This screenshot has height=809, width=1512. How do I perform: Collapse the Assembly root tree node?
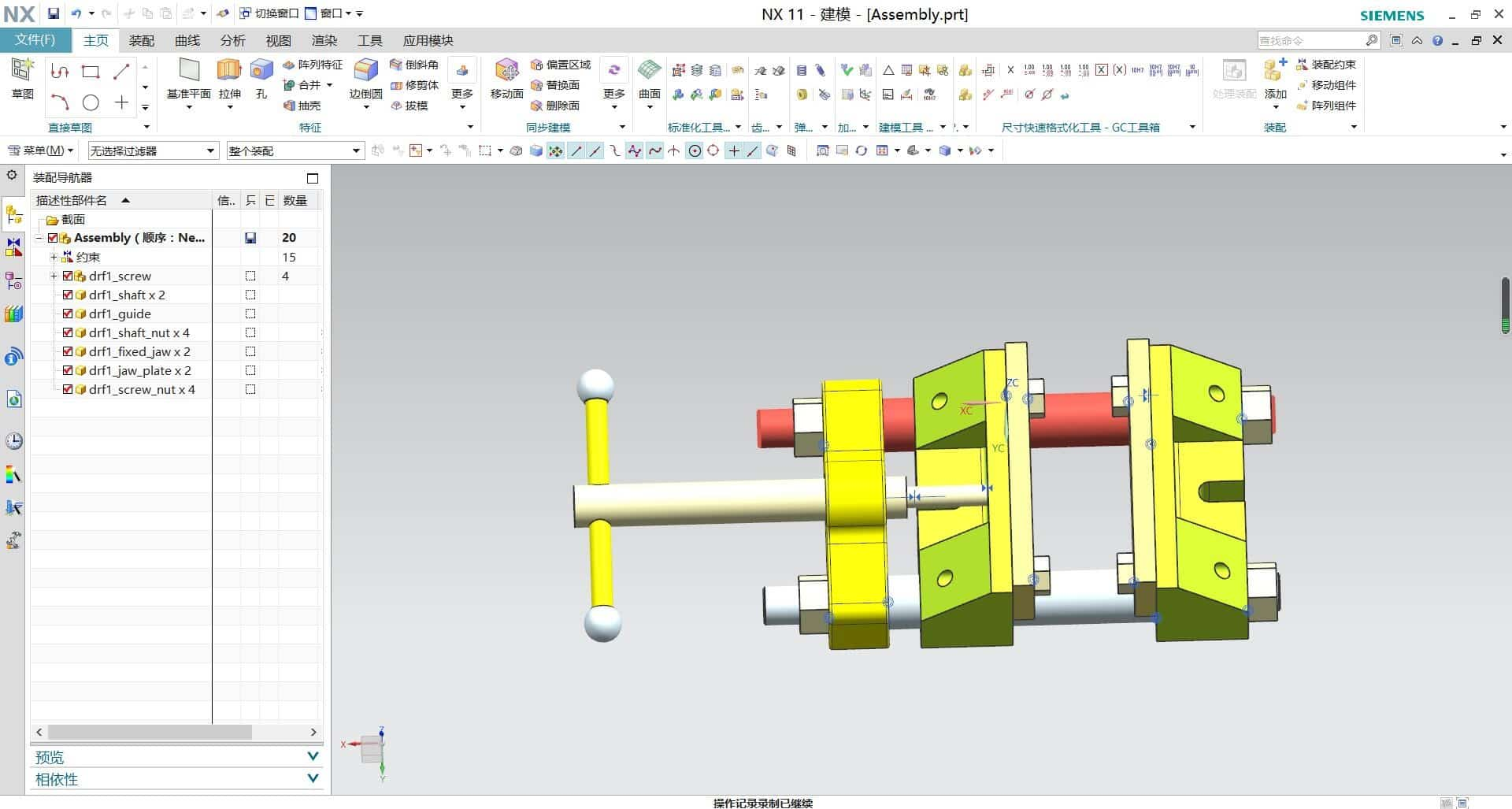click(39, 238)
